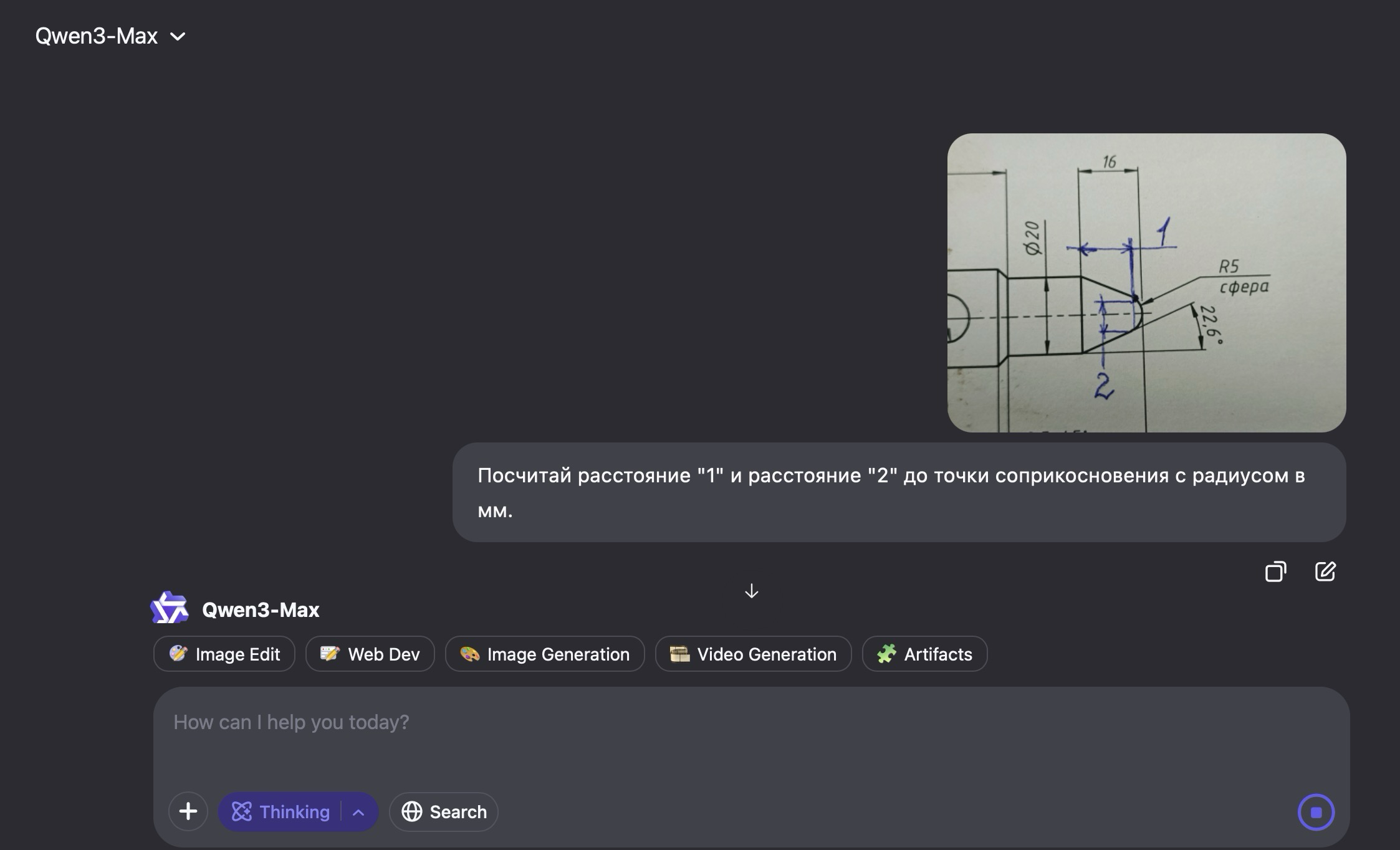Open the attached technical drawing thumbnail
Screen dimensions: 1400x850
(1146, 282)
